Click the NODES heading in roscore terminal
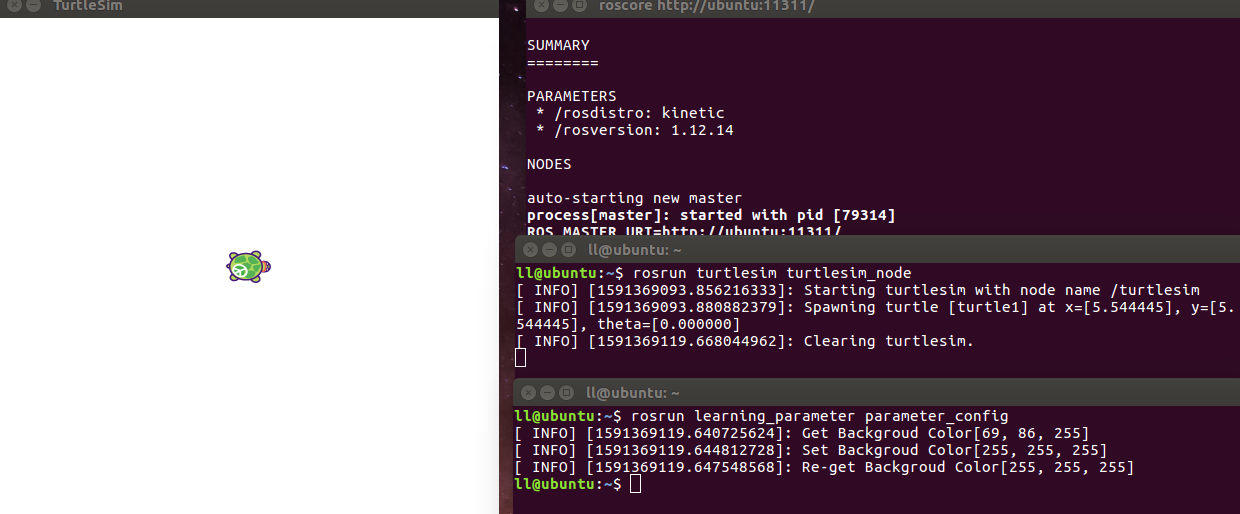 pyautogui.click(x=549, y=164)
